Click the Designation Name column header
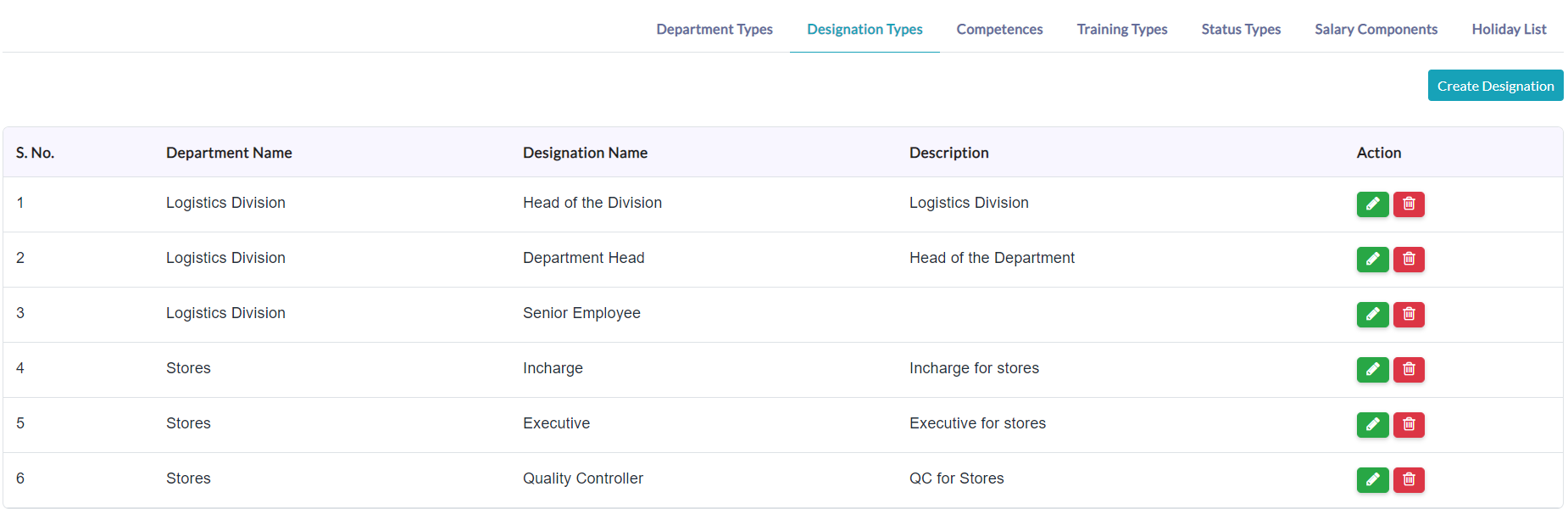Image resolution: width=1568 pixels, height=509 pixels. point(585,153)
